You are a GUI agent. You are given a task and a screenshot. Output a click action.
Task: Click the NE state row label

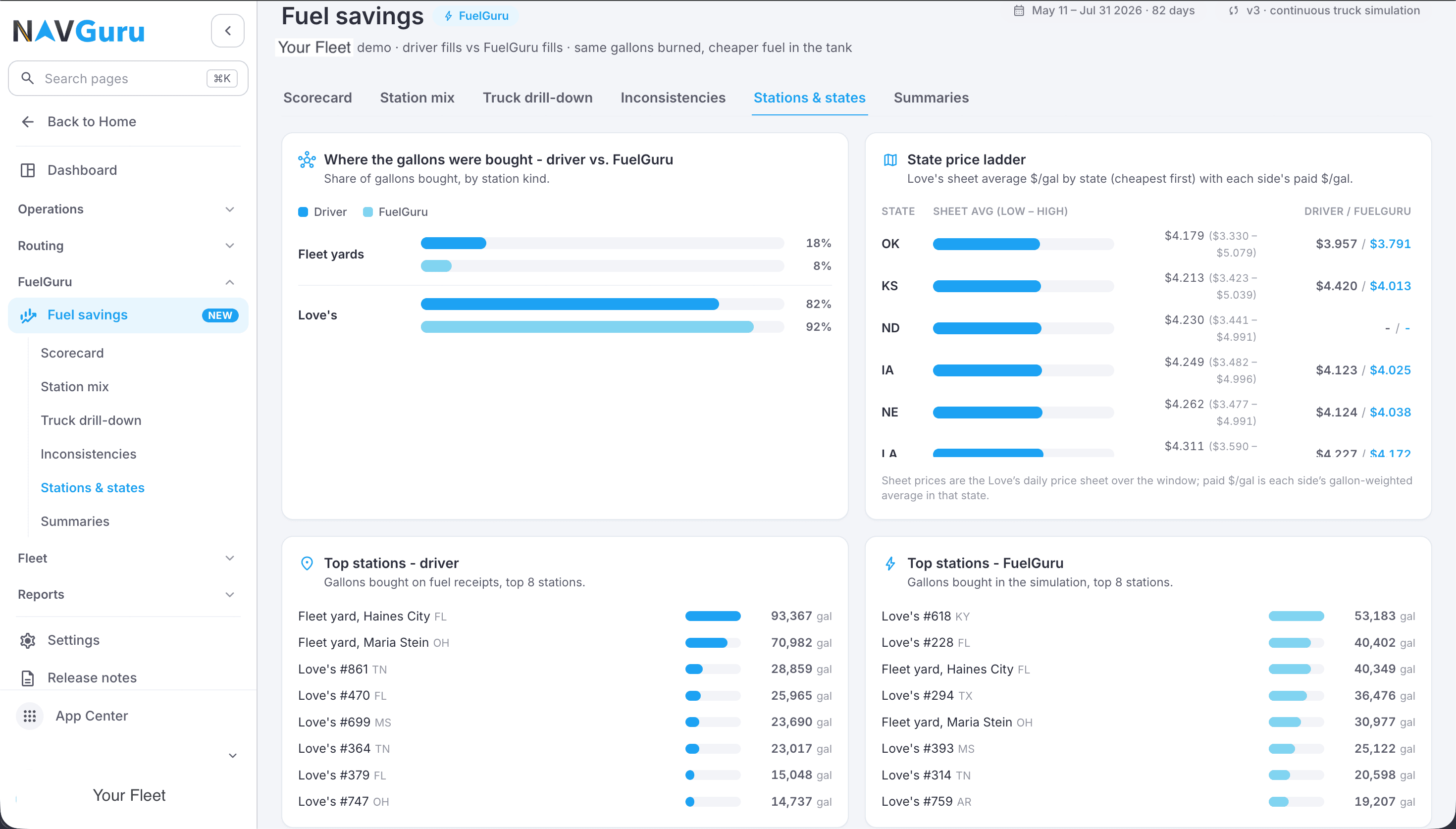[889, 413]
